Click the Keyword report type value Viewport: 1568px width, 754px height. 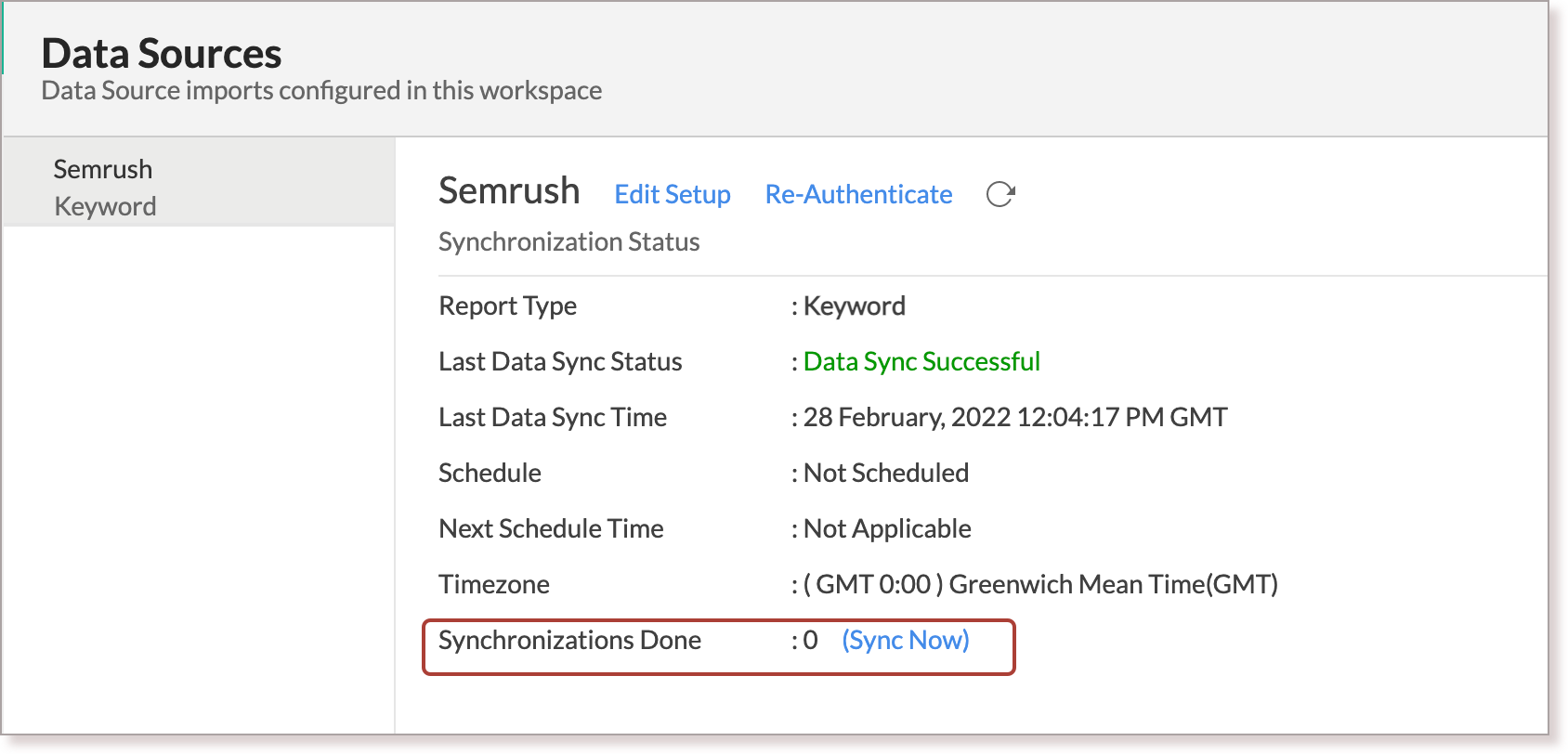[x=855, y=305]
